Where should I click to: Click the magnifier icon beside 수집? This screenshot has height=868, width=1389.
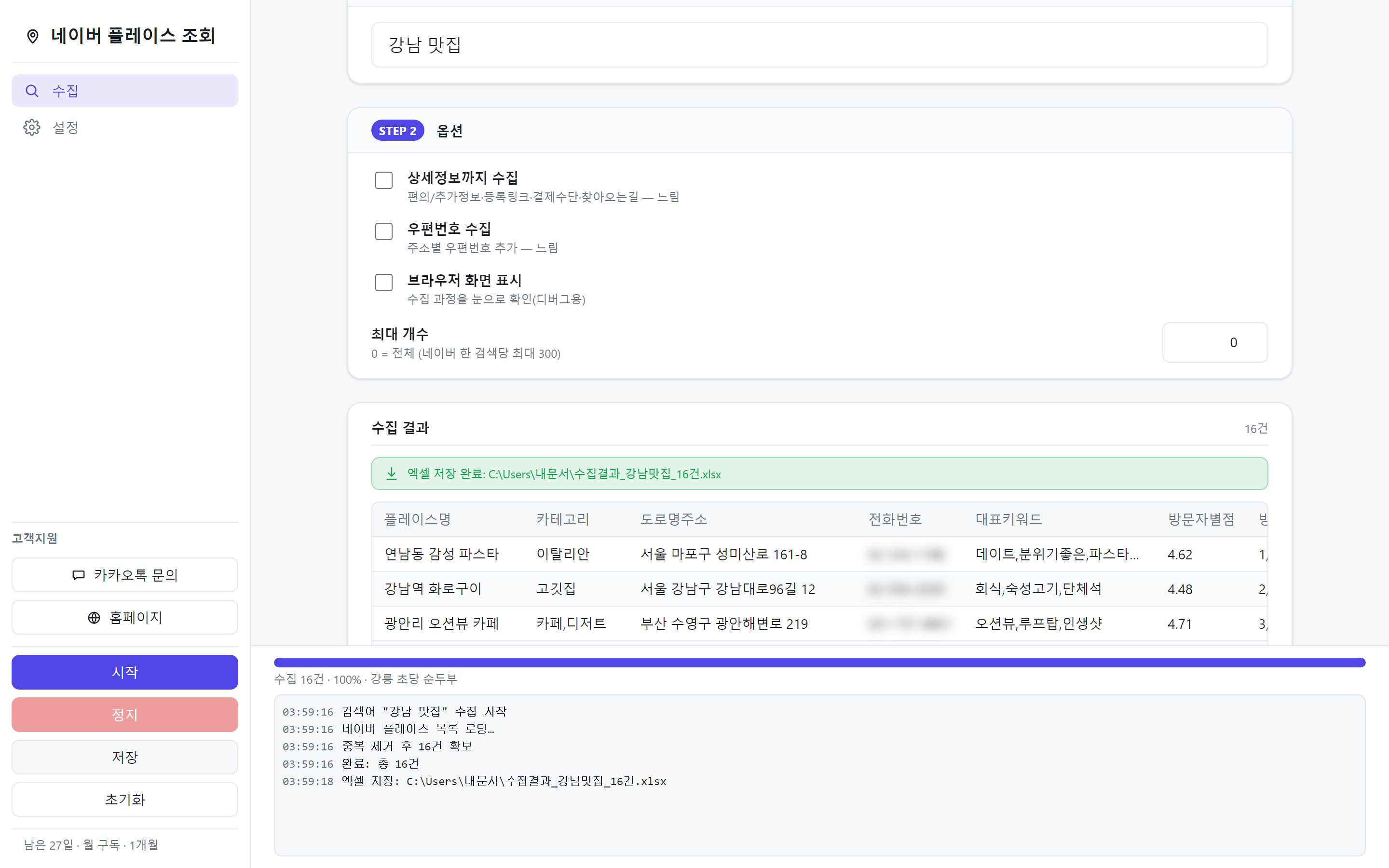click(32, 91)
